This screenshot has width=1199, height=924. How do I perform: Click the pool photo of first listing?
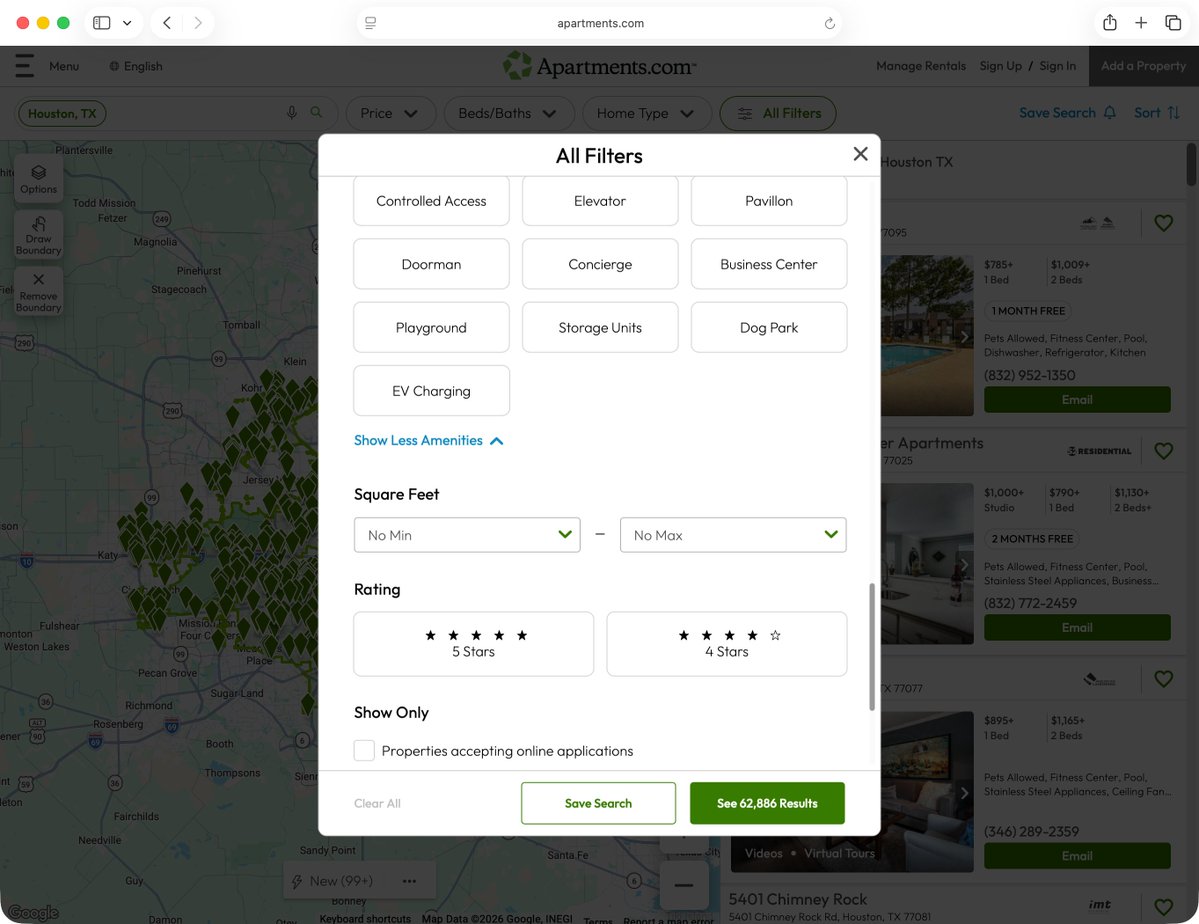tap(927, 335)
